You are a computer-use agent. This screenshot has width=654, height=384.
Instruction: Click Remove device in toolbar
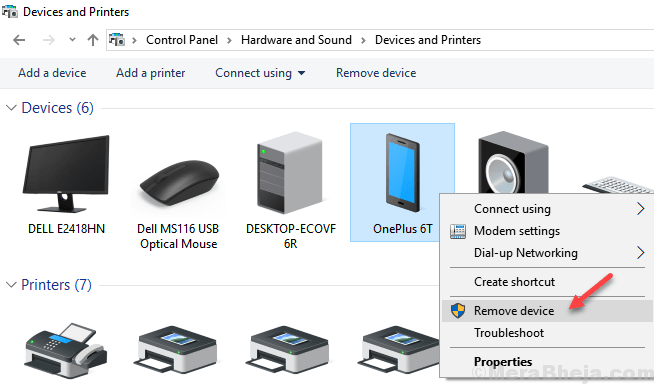[x=376, y=73]
